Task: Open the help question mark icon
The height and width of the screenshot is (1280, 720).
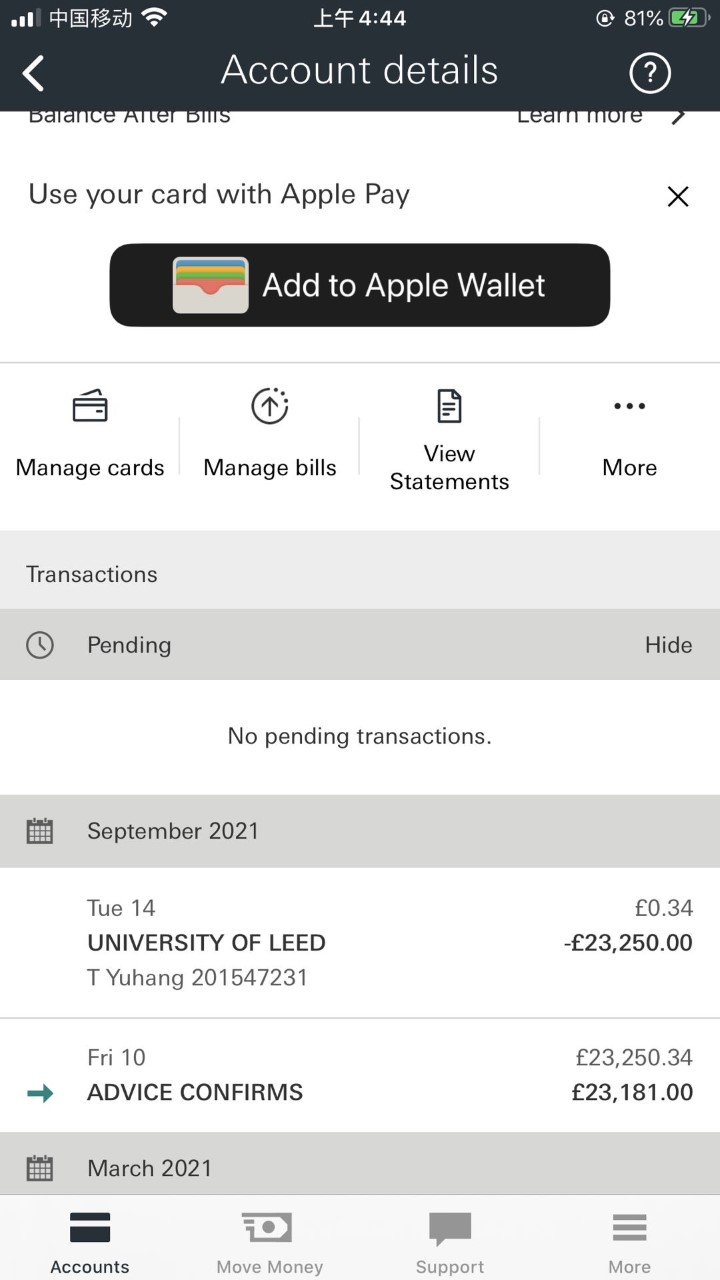Action: [x=649, y=73]
